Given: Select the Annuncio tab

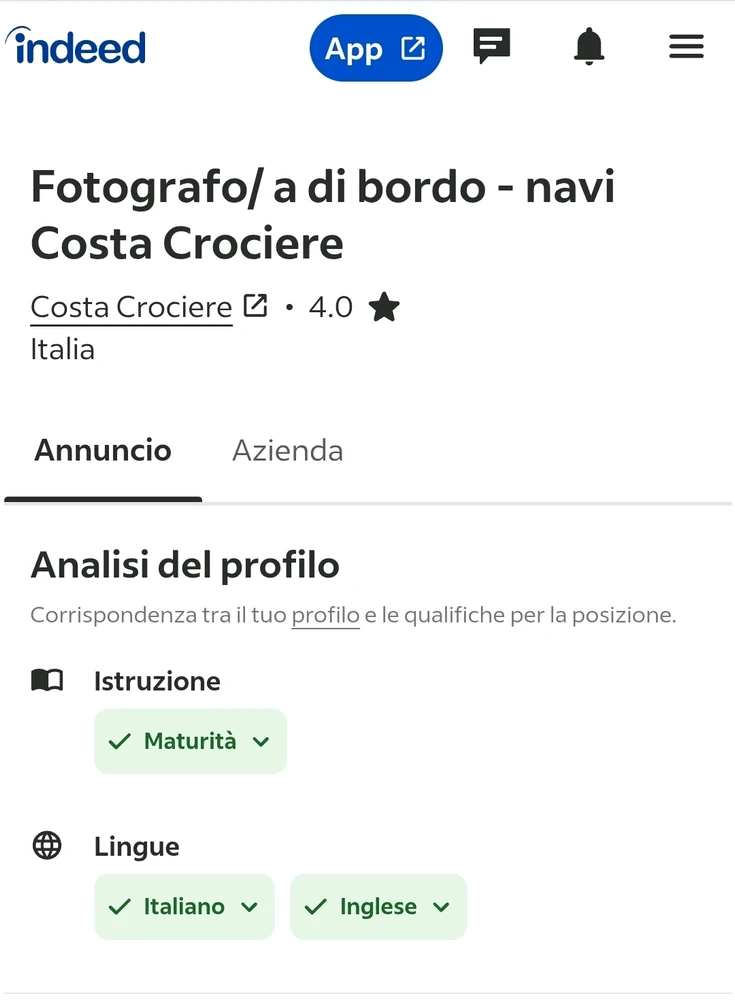Looking at the screenshot, I should click(103, 450).
